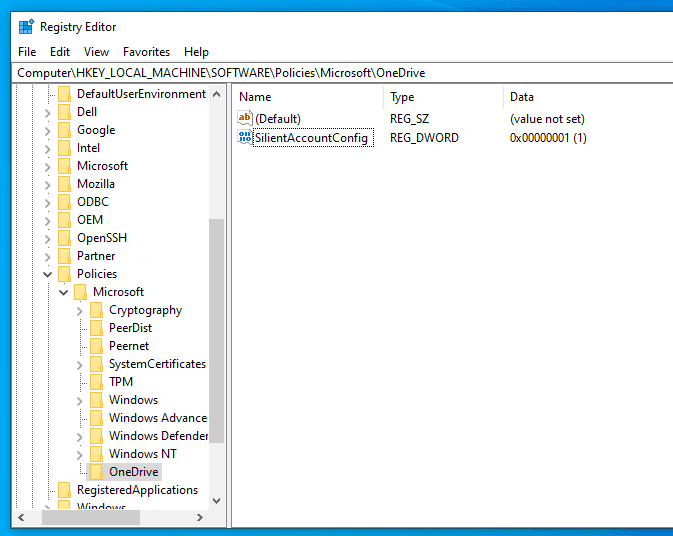Click the tree horizontal scroll right arrow
Viewport: 673px width, 536px height.
coord(200,518)
